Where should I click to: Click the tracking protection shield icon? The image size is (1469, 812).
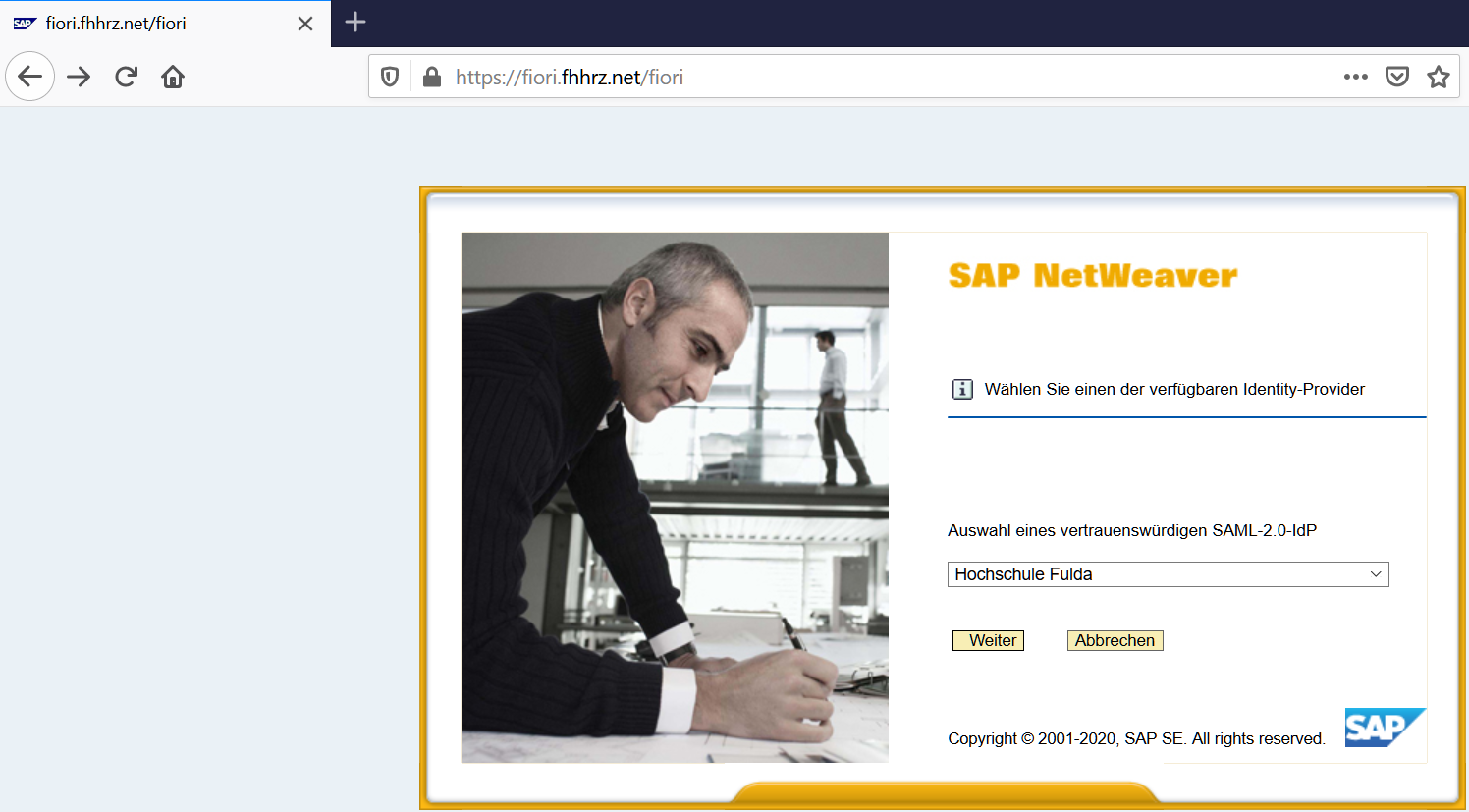pyautogui.click(x=390, y=77)
